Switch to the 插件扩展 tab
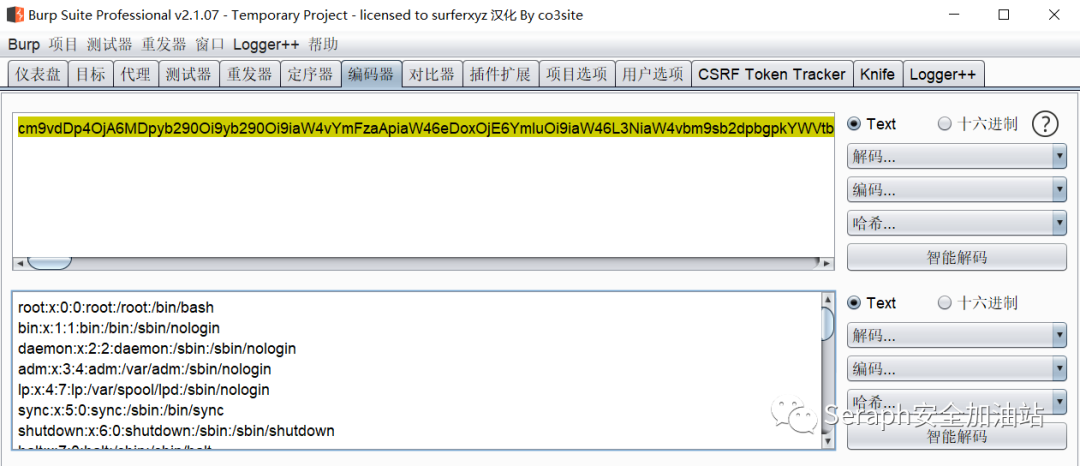The image size is (1080, 466). point(500,74)
